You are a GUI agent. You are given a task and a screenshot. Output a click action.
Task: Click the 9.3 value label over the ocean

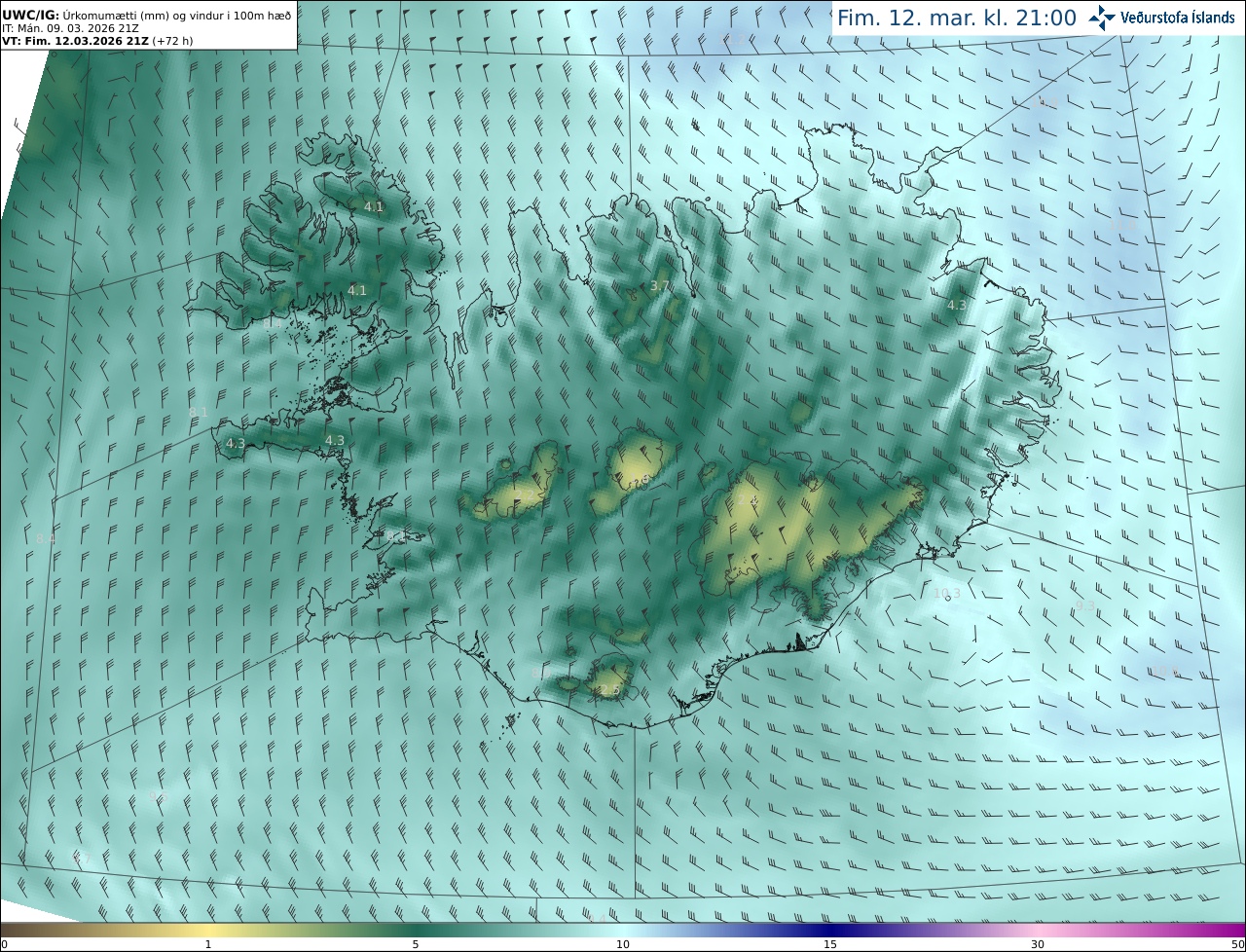1084,605
